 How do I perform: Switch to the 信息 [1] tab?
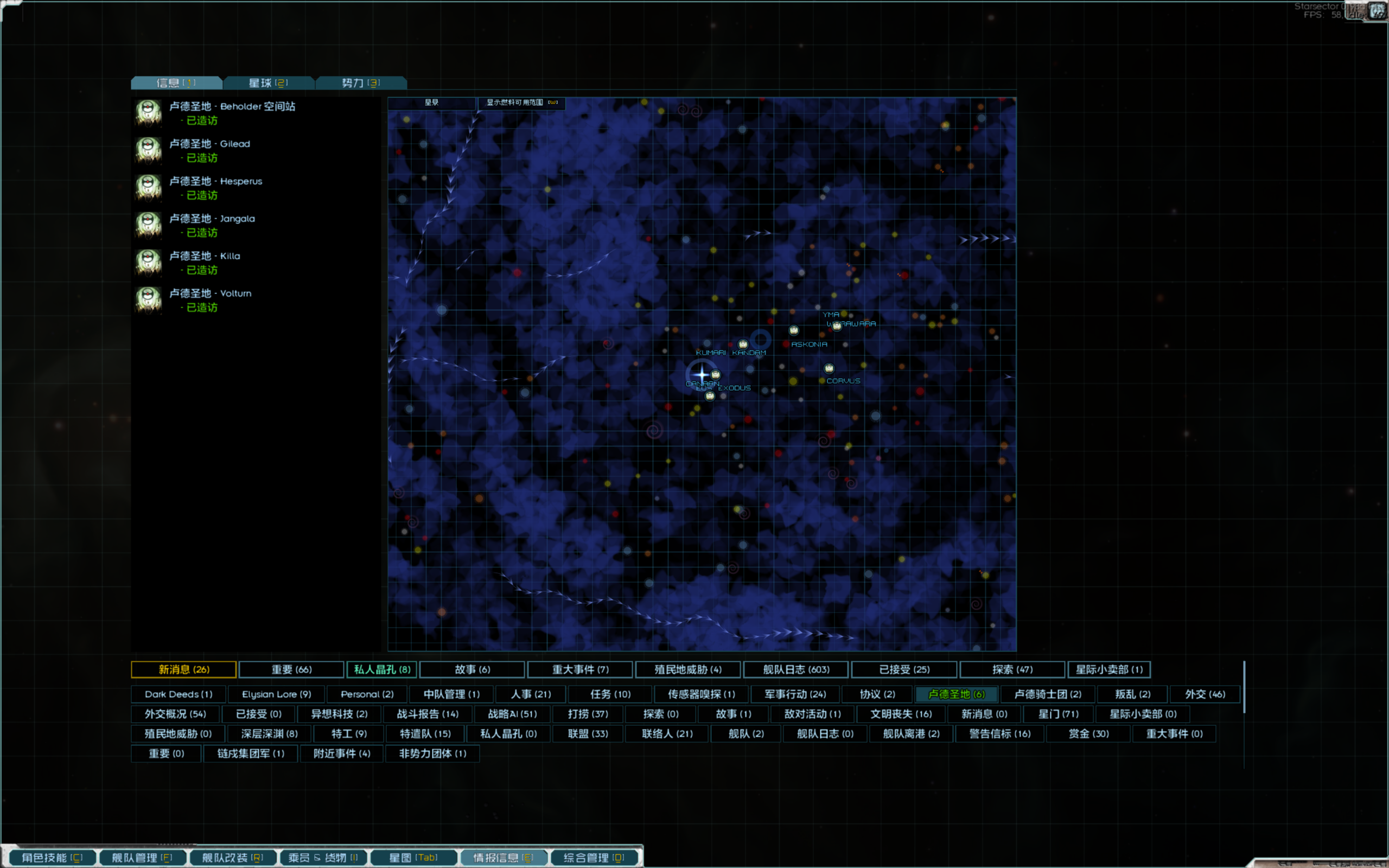176,82
